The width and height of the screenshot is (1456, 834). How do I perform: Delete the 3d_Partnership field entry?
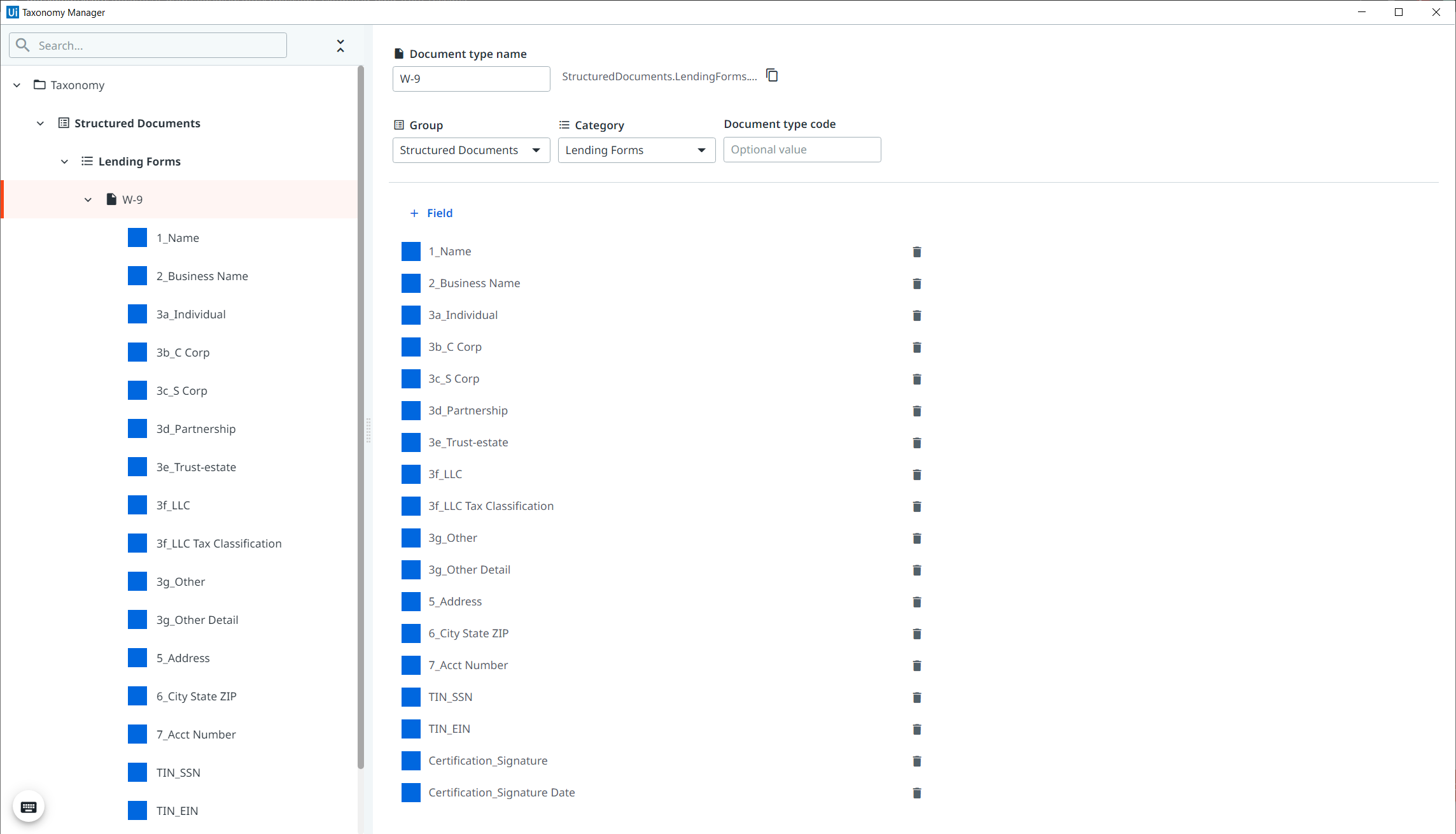917,411
